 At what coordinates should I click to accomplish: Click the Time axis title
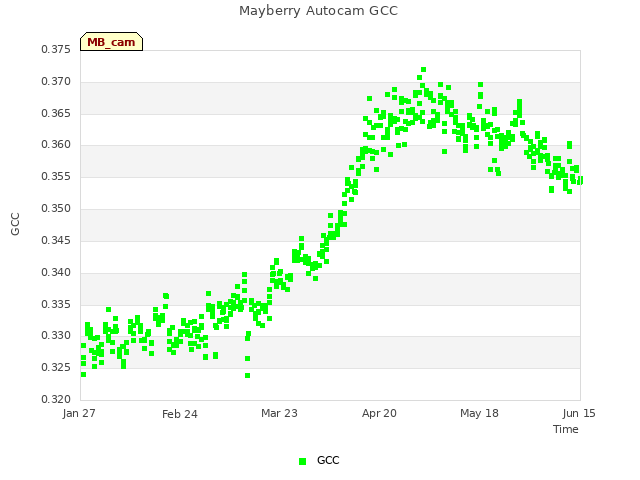click(x=566, y=429)
